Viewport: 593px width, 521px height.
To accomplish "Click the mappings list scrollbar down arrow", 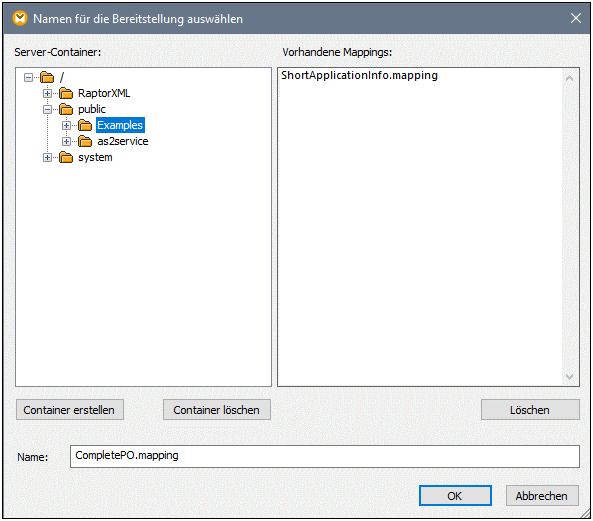I will [570, 377].
